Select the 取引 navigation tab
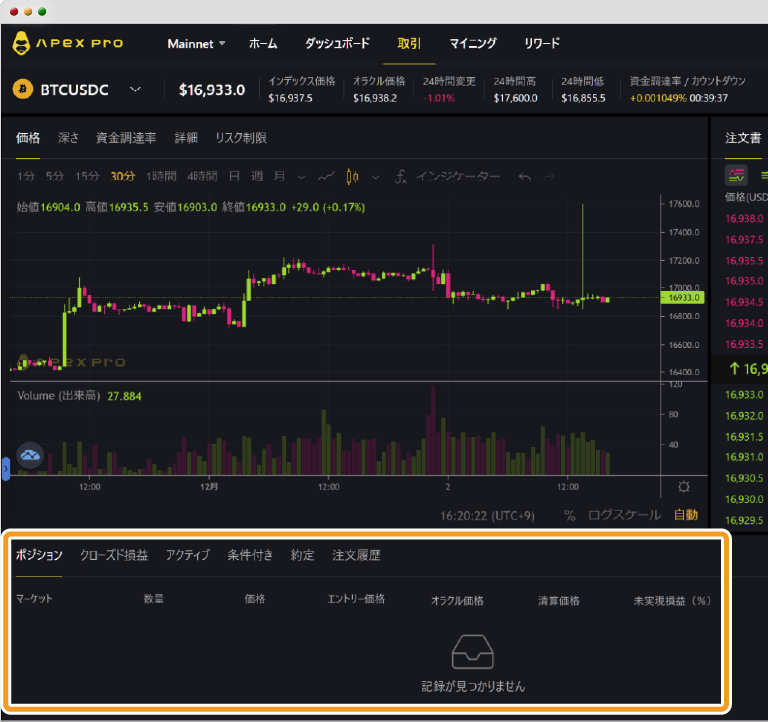 tap(409, 44)
